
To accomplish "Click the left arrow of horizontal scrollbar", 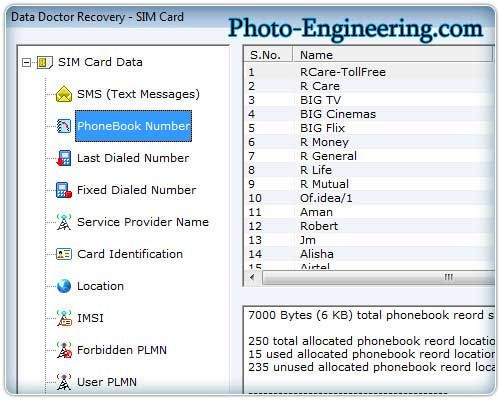I will click(x=252, y=277).
